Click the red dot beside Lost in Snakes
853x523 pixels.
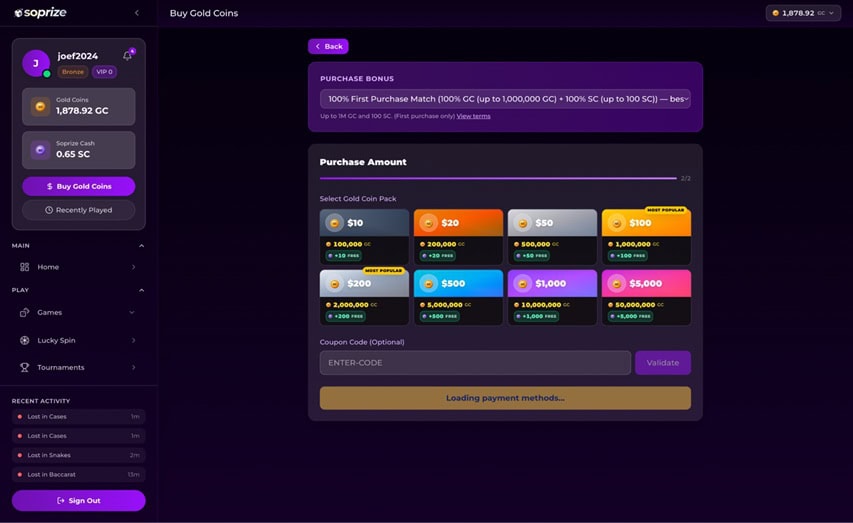[x=20, y=455]
